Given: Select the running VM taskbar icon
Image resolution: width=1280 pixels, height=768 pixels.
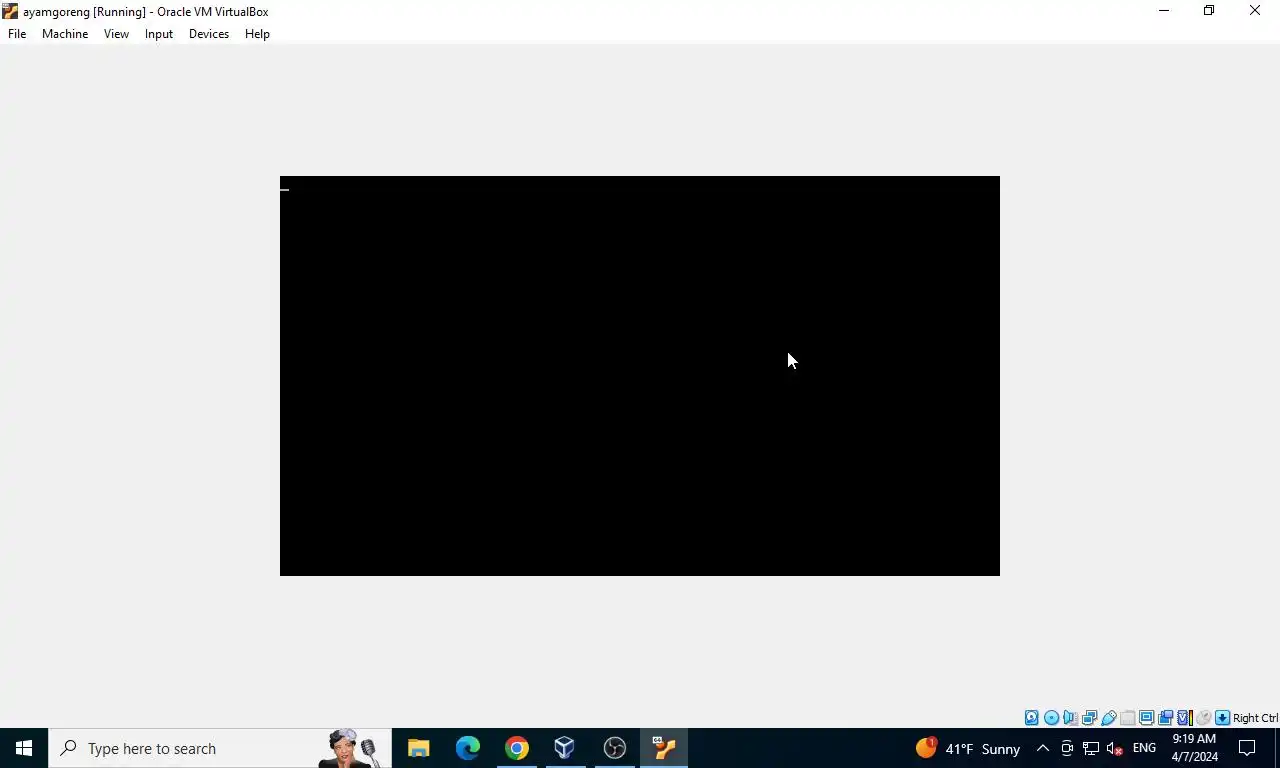Looking at the screenshot, I should pos(664,748).
